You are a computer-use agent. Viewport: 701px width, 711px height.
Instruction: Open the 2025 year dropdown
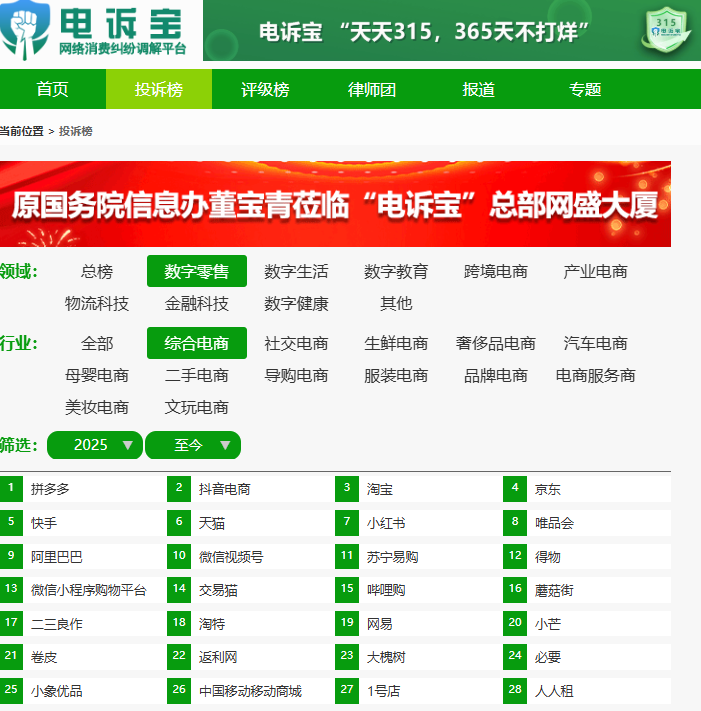click(95, 445)
